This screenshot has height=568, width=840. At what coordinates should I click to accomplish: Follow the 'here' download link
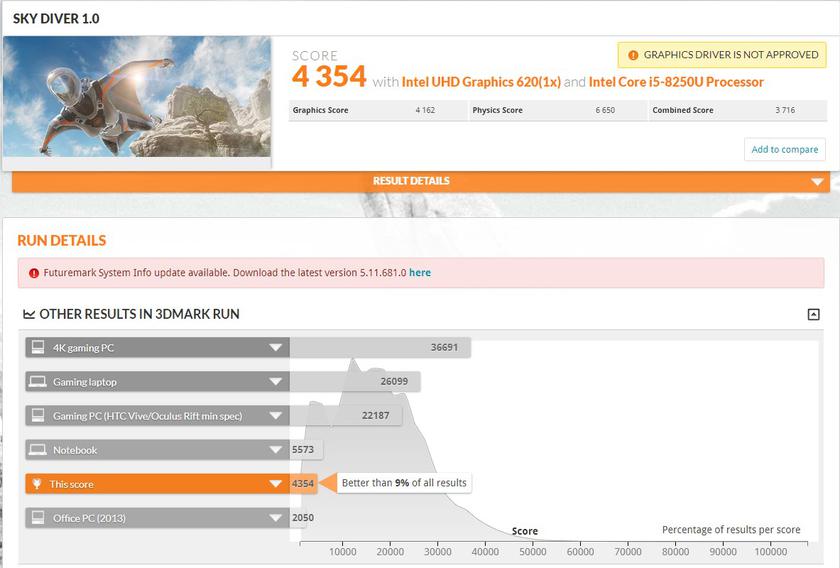[x=420, y=273]
